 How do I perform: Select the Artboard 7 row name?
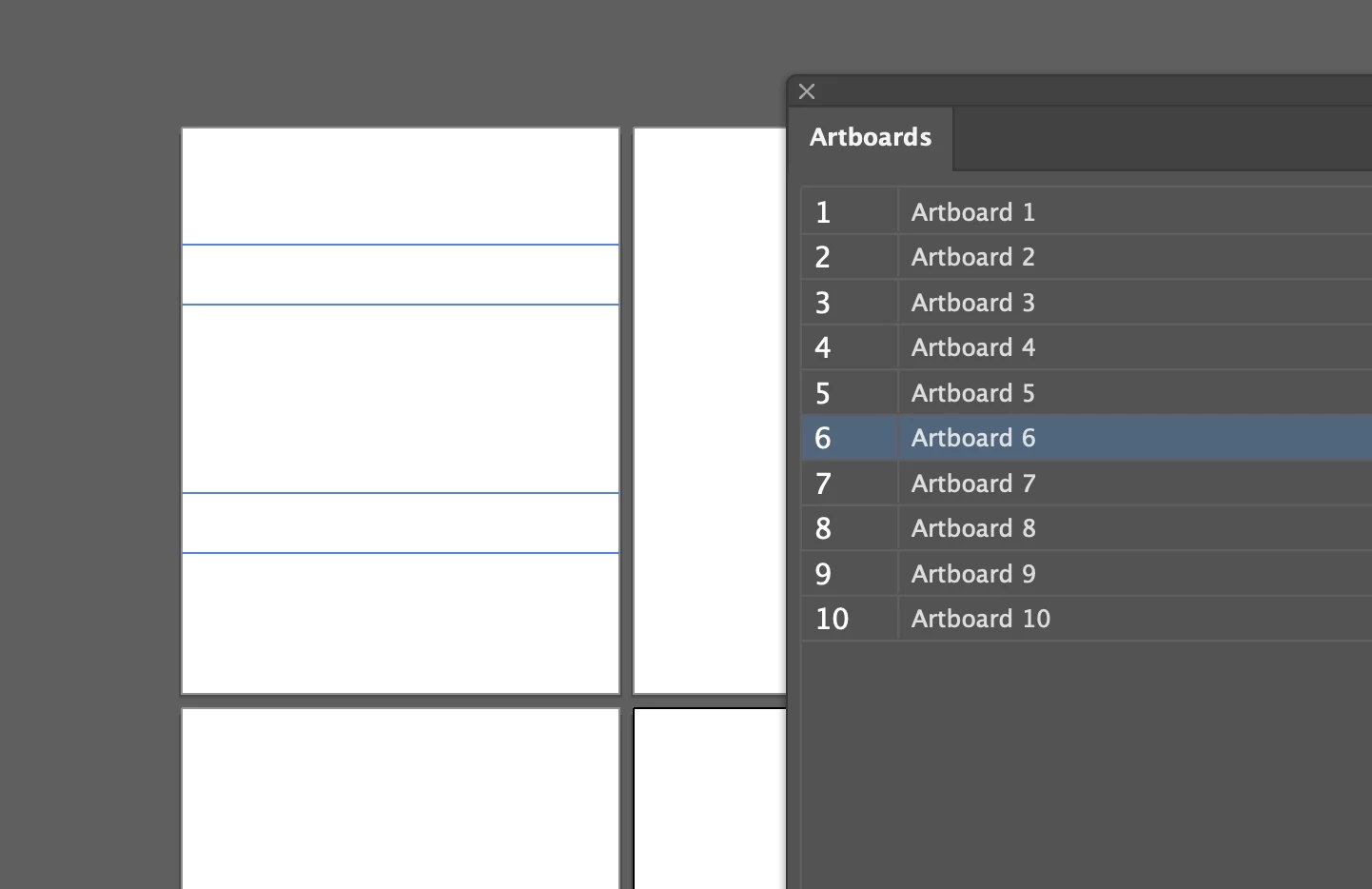972,484
